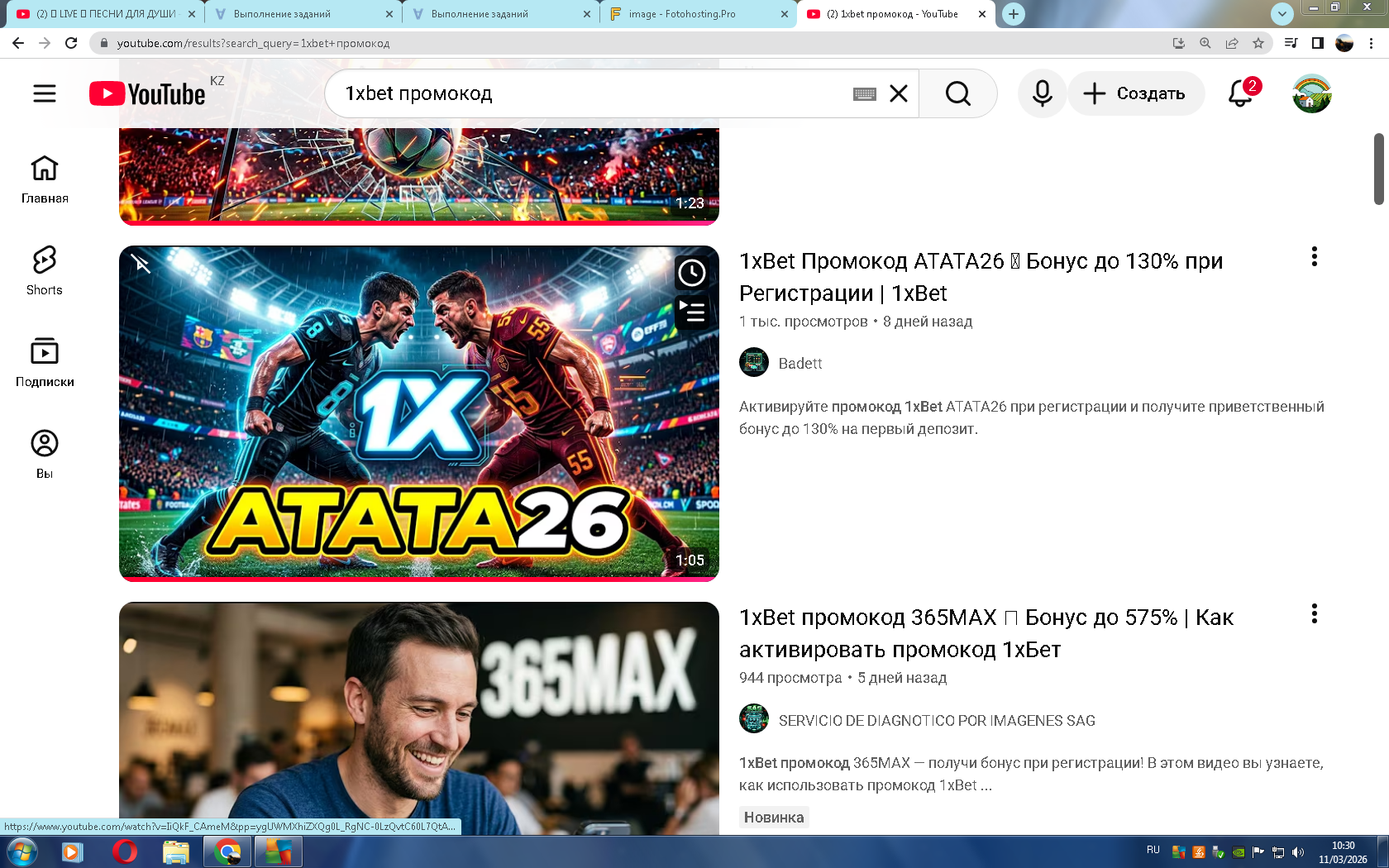Expand the tab search chevron
1389x868 pixels.
pyautogui.click(x=1282, y=14)
